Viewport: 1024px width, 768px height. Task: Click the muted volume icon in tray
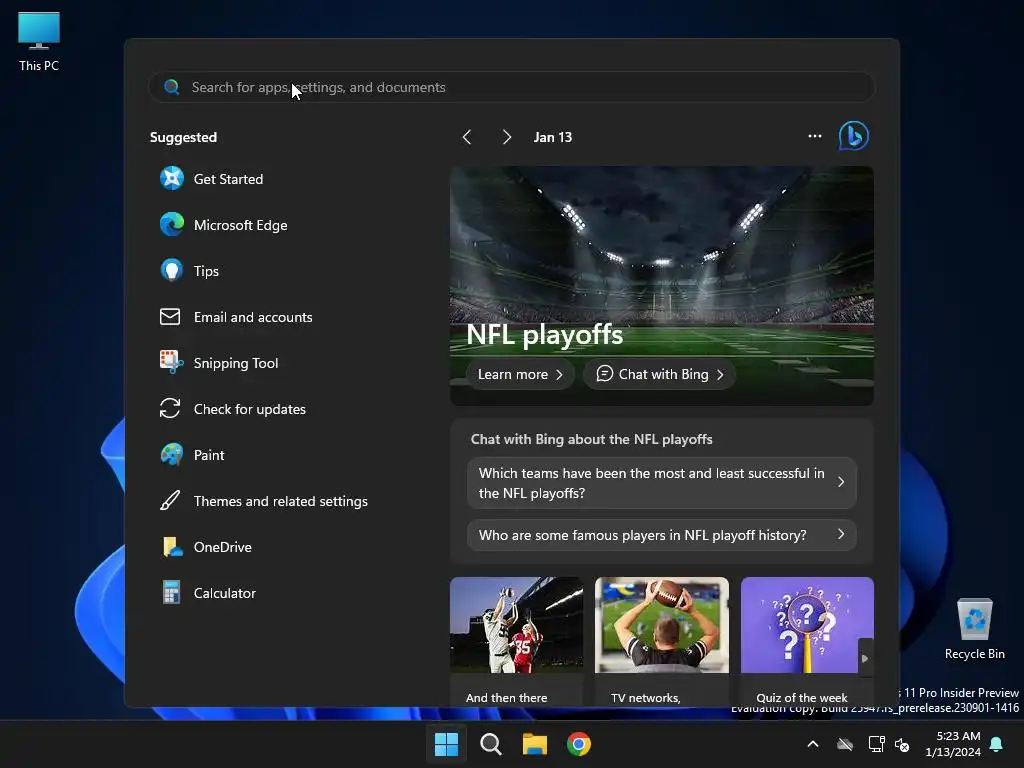(x=902, y=744)
